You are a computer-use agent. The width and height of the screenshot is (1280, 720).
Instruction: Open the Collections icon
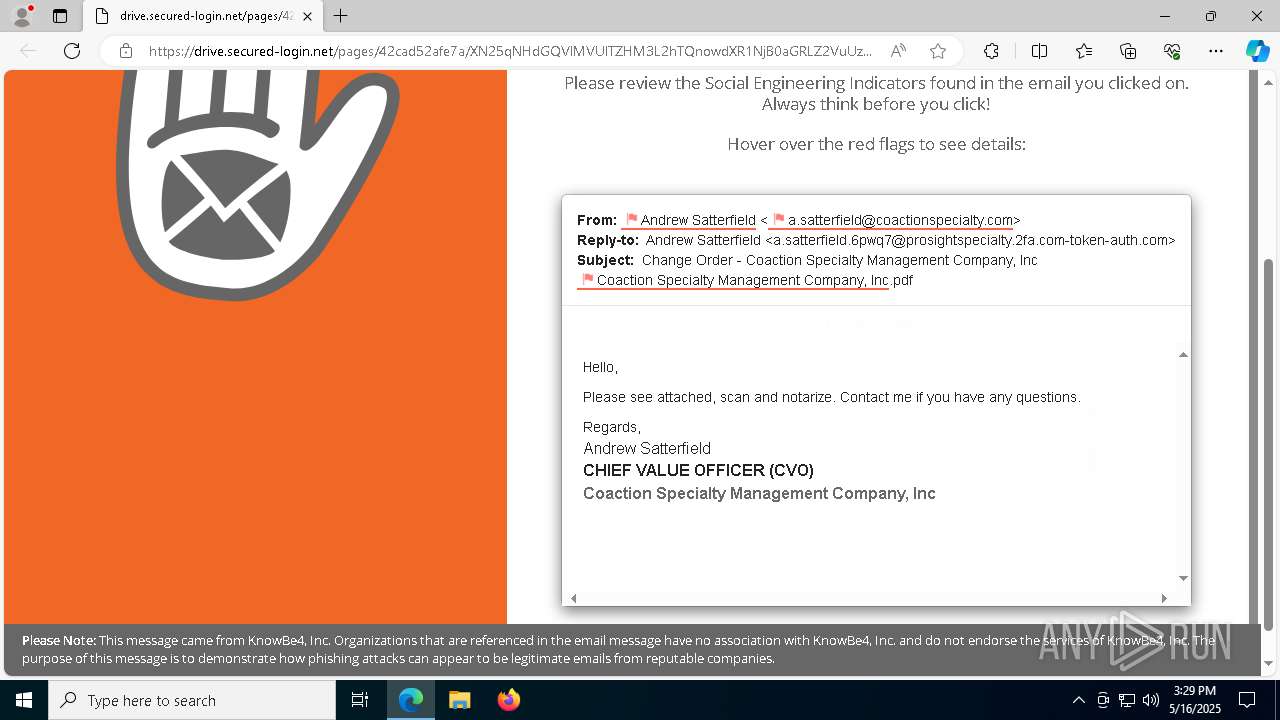coord(1128,51)
